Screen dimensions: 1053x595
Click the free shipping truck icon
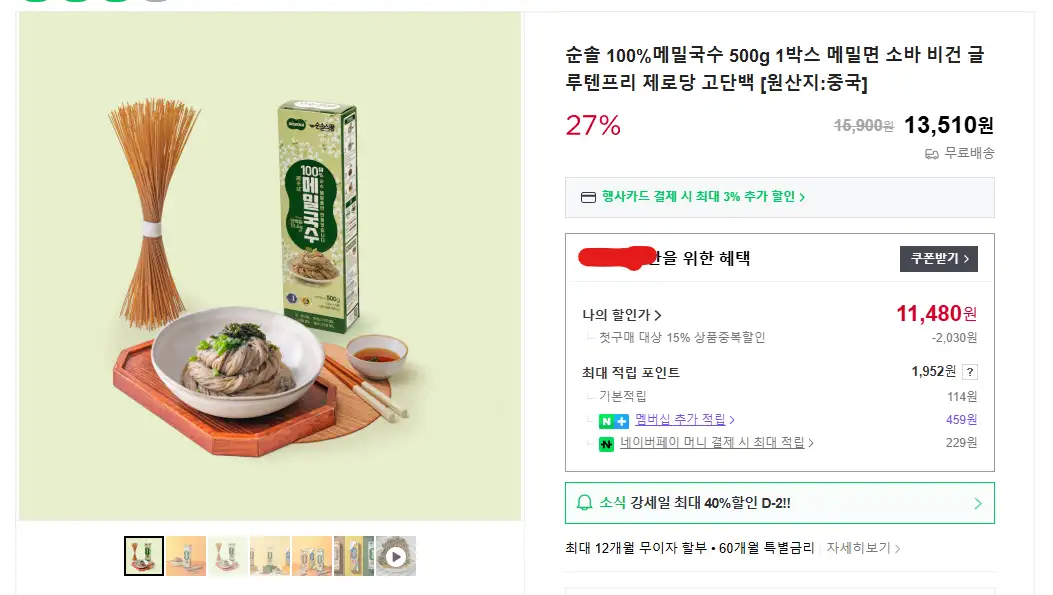pyautogui.click(x=932, y=154)
